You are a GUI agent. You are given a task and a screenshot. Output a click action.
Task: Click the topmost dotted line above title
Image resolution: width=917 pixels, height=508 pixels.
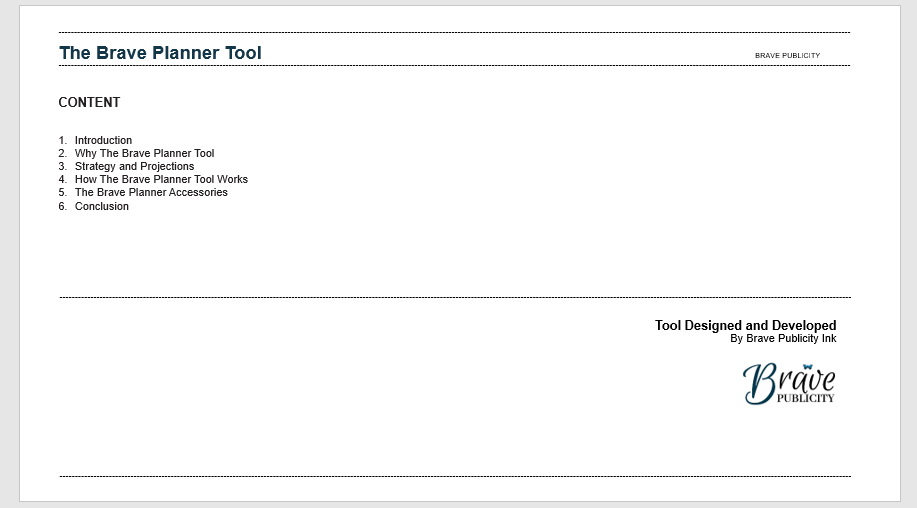tap(455, 33)
